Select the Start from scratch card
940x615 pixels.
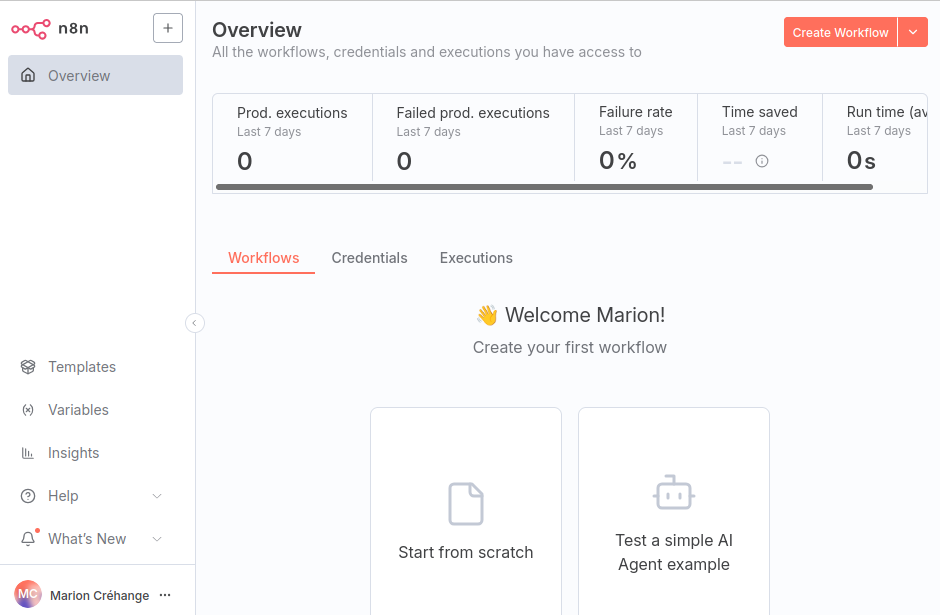(x=466, y=510)
